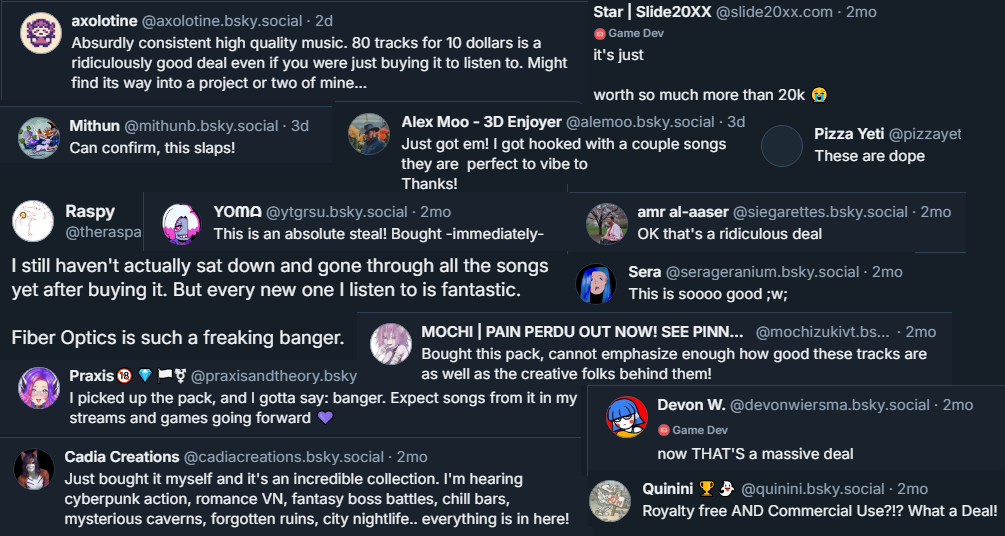
Task: Open Quinini's post about Royalty free use
Action: (819, 511)
